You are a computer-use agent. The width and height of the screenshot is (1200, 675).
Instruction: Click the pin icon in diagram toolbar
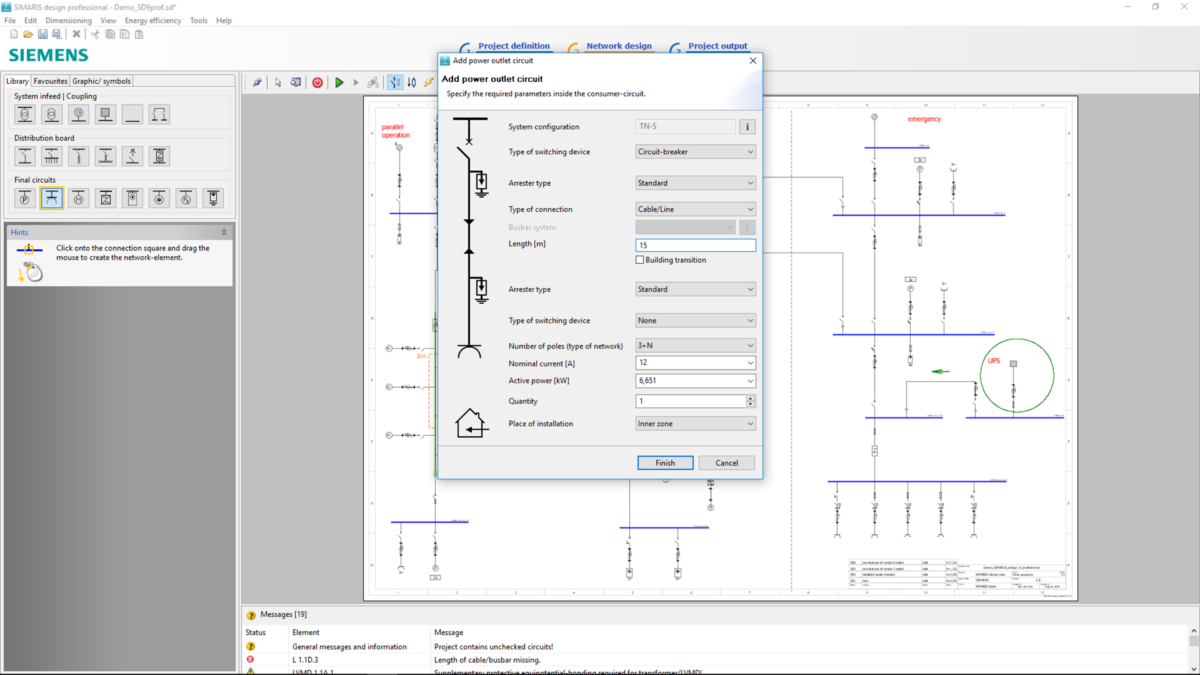257,83
